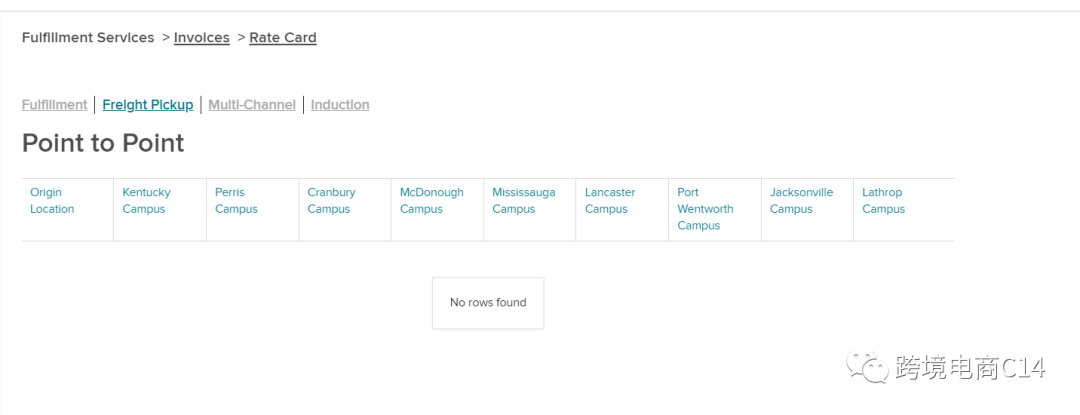Click the McDonough Campus column header

(431, 201)
